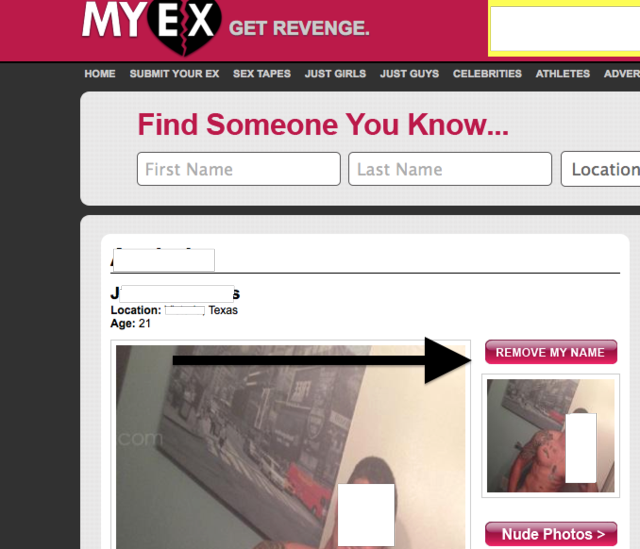Viewport: 640px width, 549px height.
Task: Click the pink button below the thumbnail
Action: (551, 533)
